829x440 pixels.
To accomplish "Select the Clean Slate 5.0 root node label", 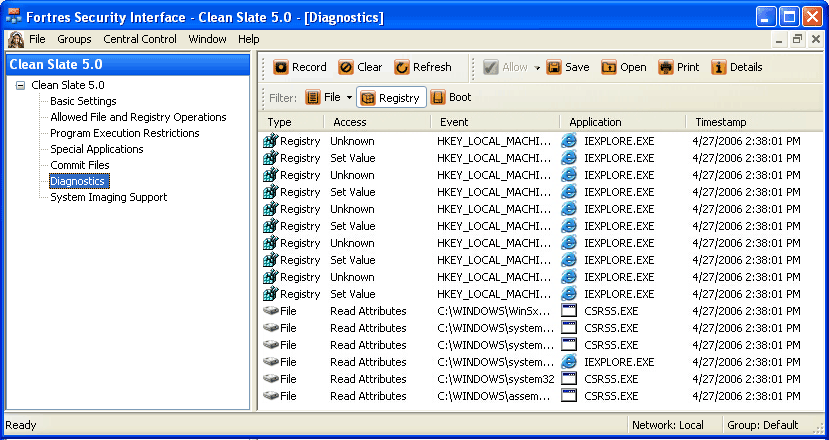I will [68, 85].
